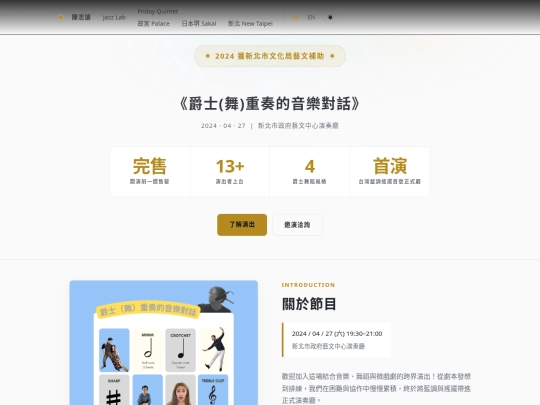
Task: Click the 13+ 演出者上台 stat card
Action: click(x=230, y=172)
